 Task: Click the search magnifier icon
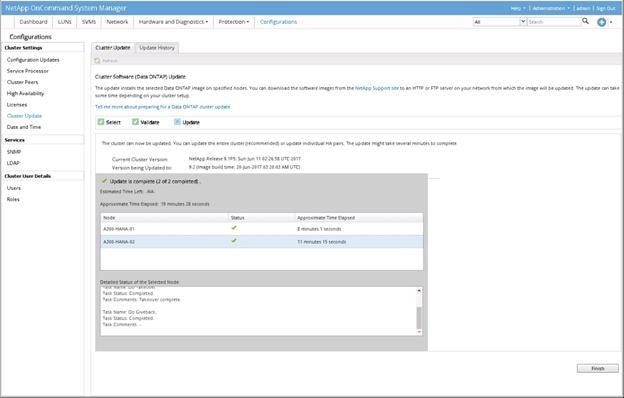[585, 21]
